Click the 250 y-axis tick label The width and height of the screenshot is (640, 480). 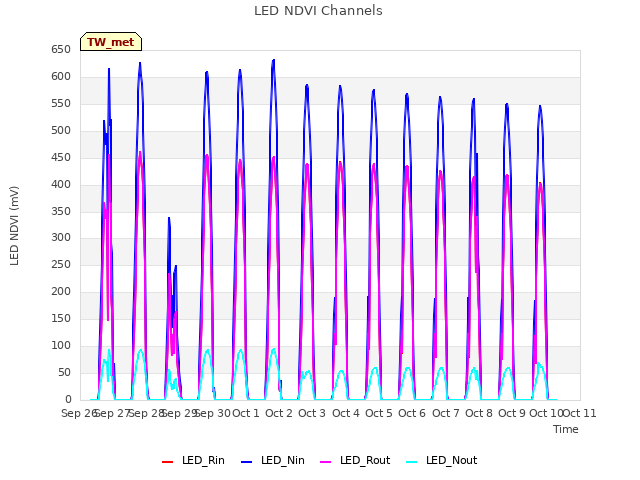[x=61, y=264]
